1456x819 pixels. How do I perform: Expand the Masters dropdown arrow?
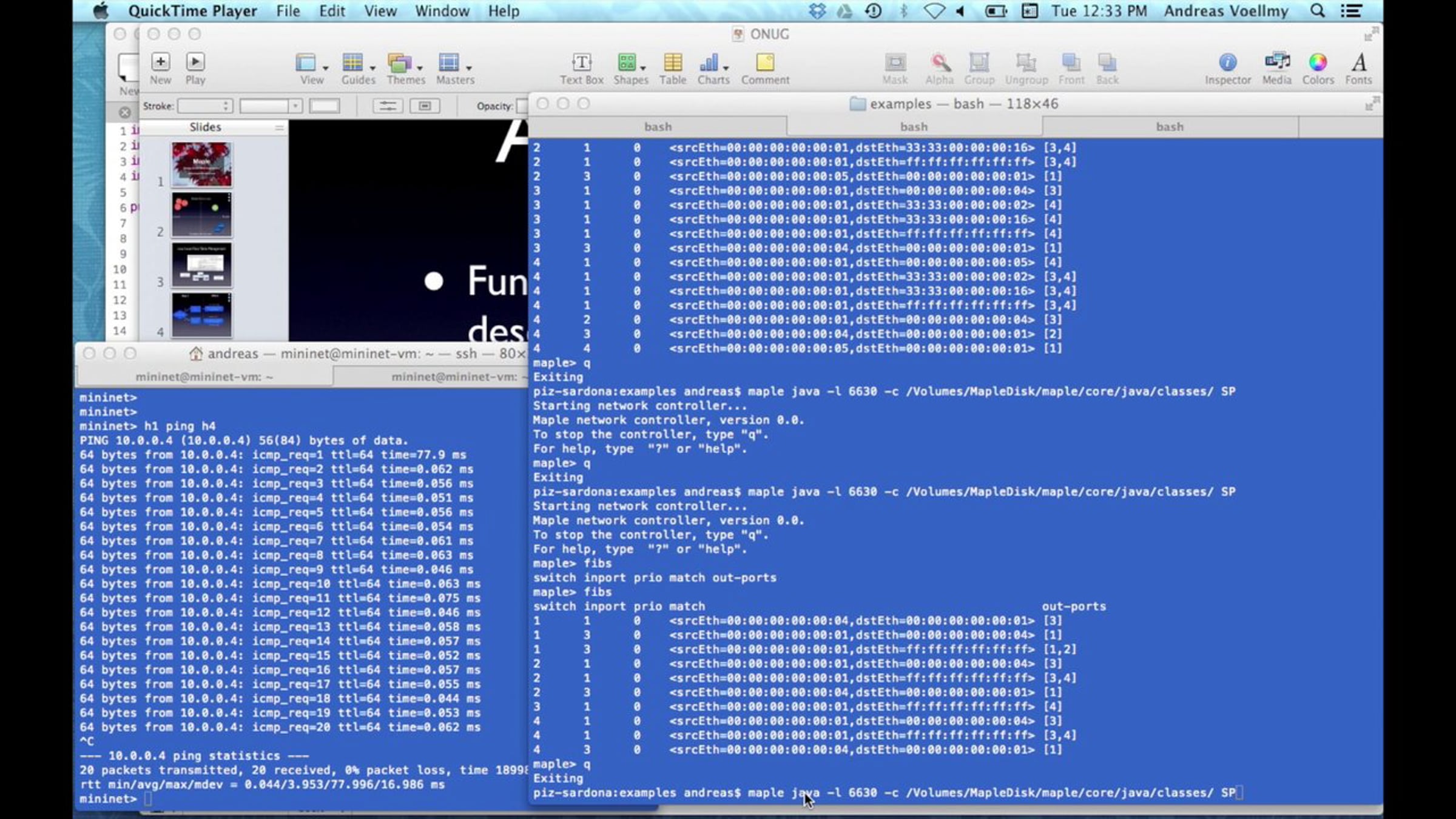point(469,68)
